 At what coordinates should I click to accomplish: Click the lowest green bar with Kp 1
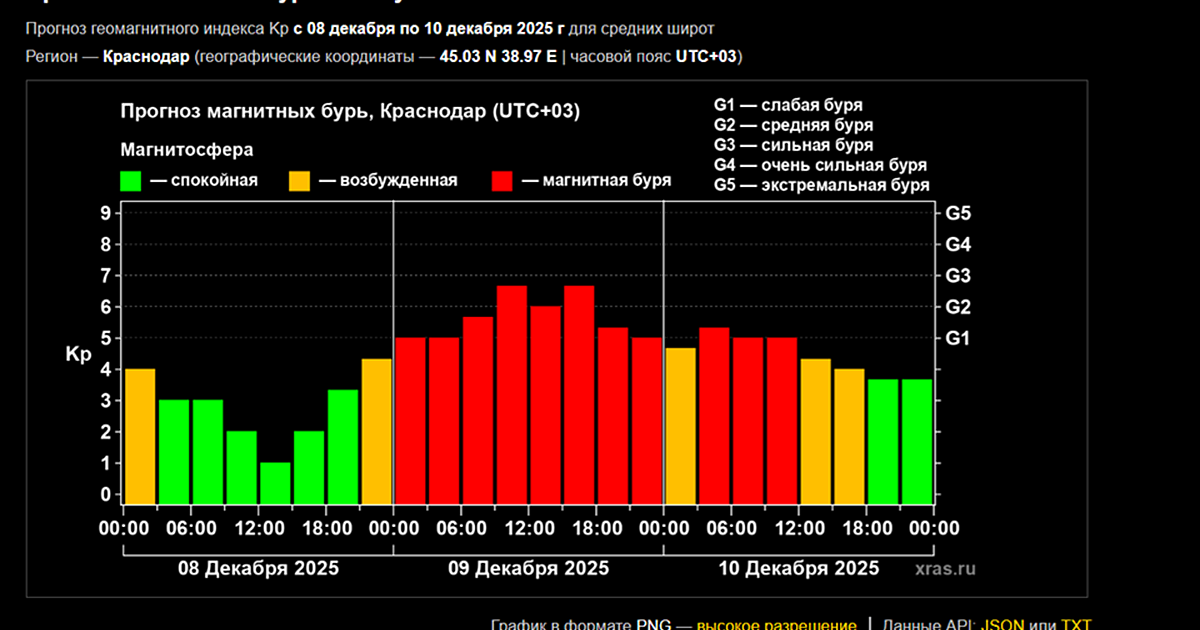(275, 483)
